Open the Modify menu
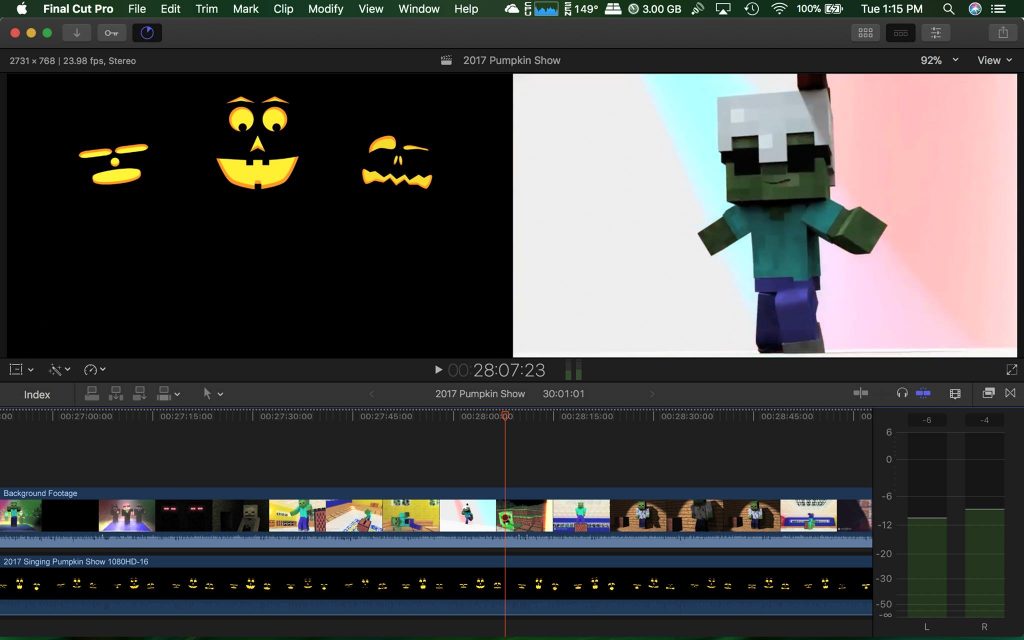This screenshot has height=640, width=1024. 325,9
